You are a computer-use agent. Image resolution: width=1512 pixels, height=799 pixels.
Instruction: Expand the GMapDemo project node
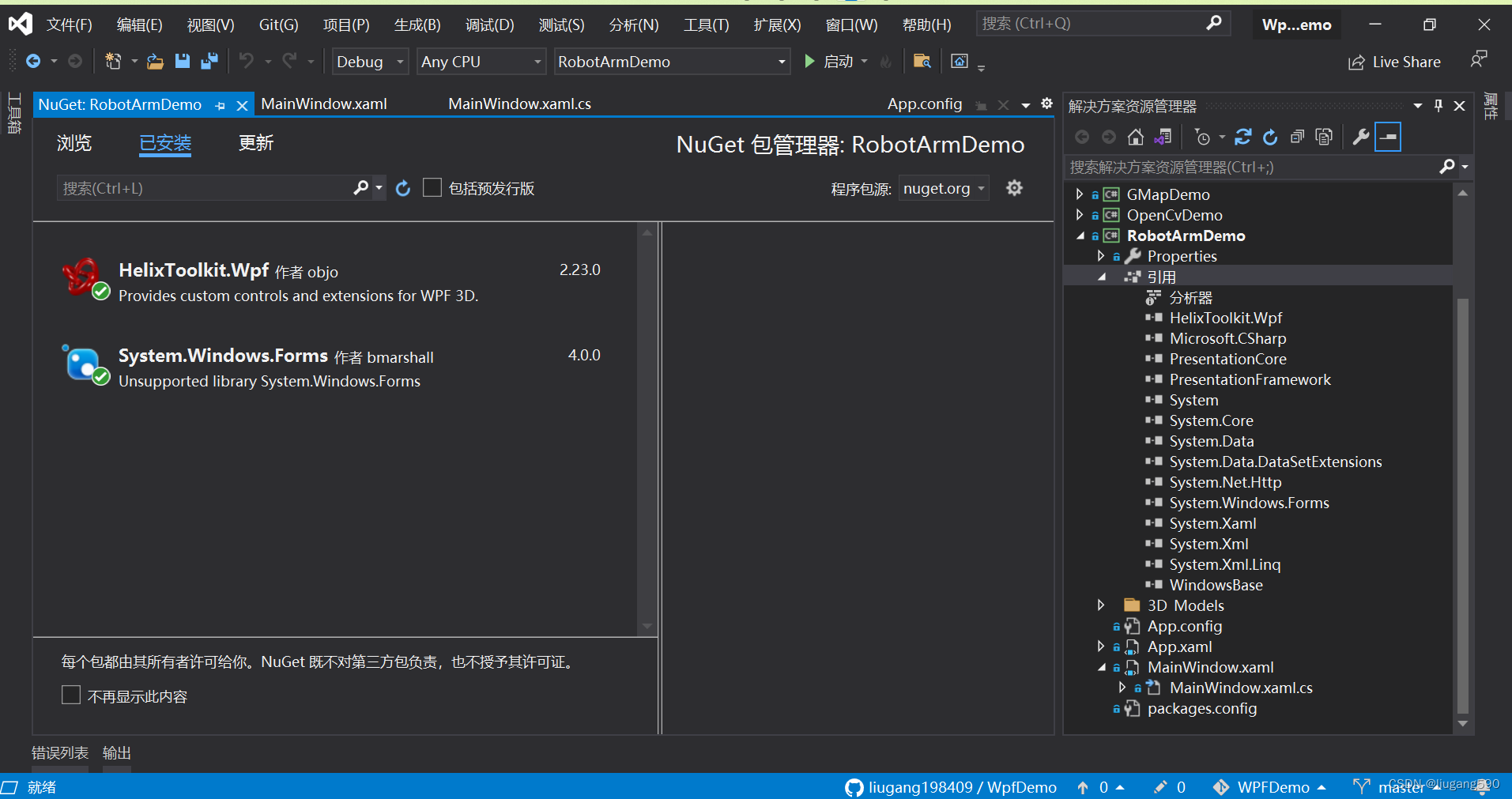point(1080,194)
